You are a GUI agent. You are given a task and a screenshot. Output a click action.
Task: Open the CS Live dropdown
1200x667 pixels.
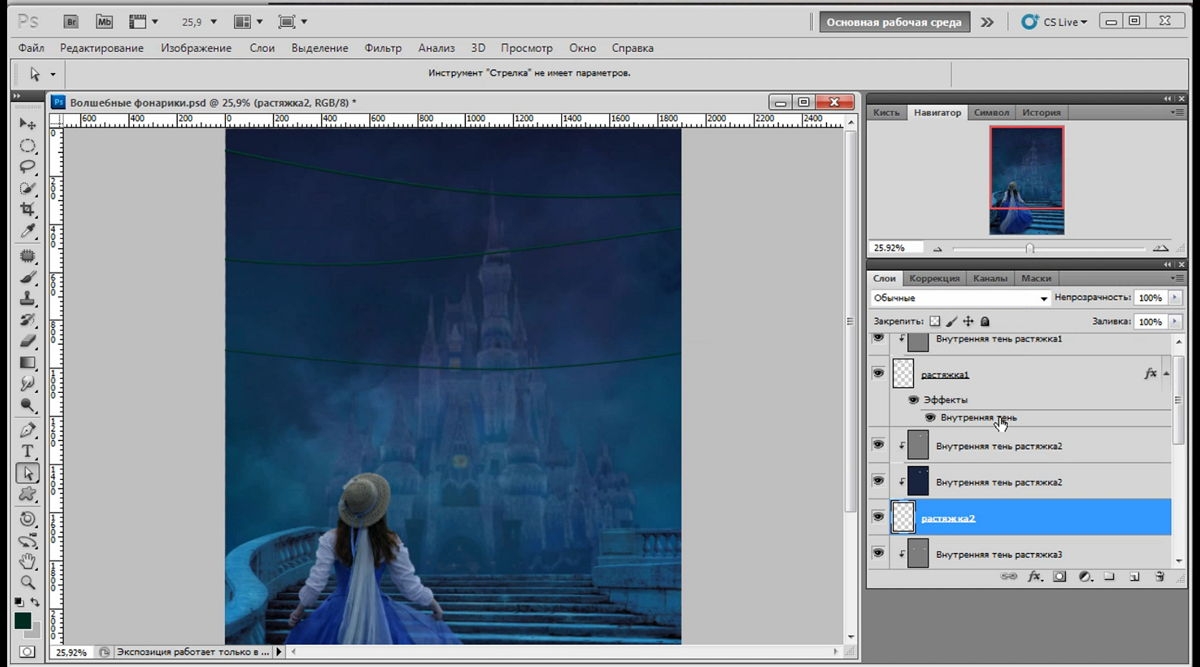(x=1054, y=21)
